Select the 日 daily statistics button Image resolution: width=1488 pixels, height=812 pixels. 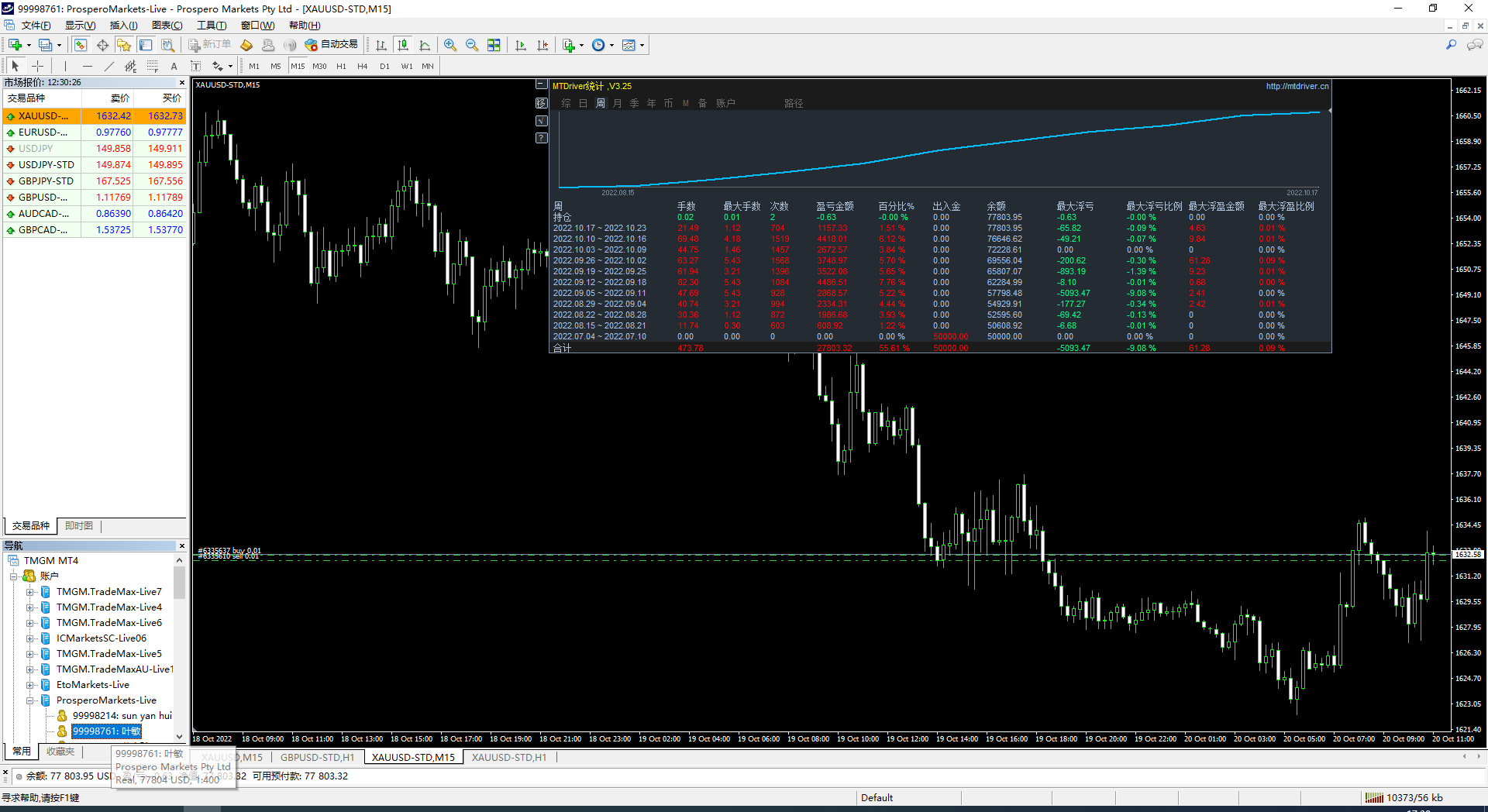(x=583, y=103)
